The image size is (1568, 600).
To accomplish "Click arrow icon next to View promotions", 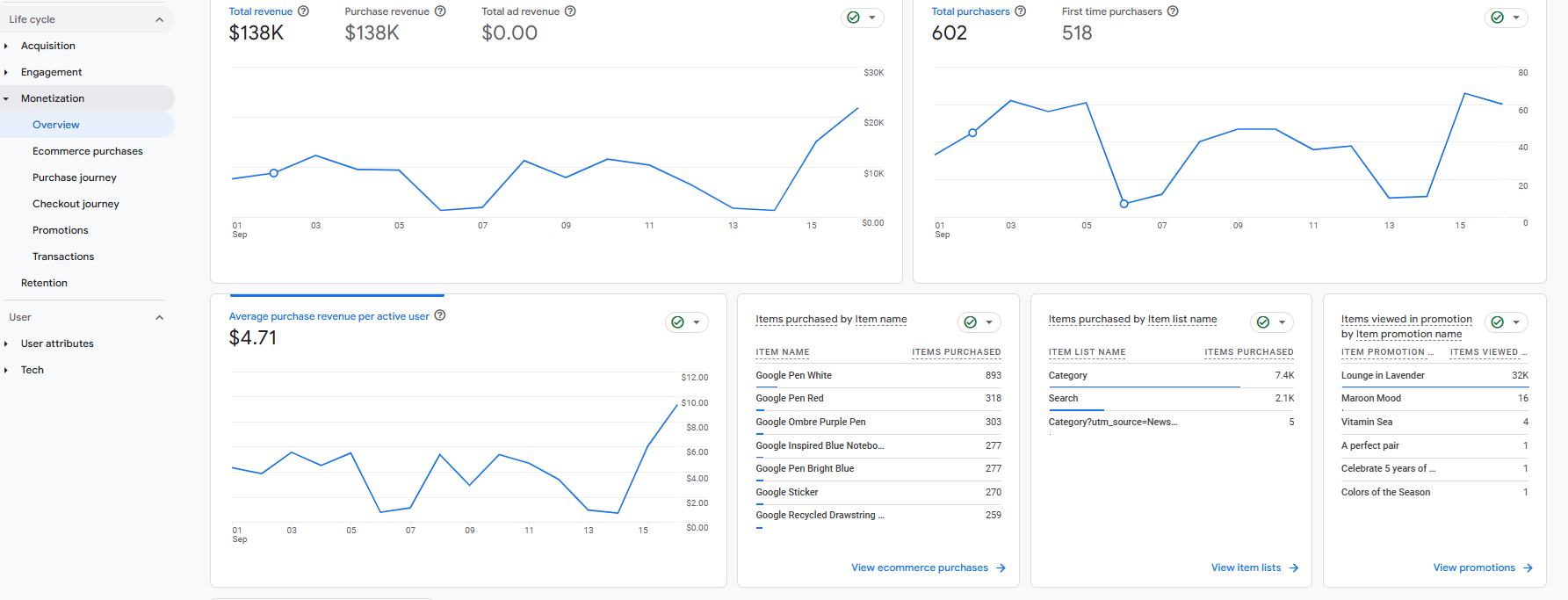I will [x=1528, y=568].
